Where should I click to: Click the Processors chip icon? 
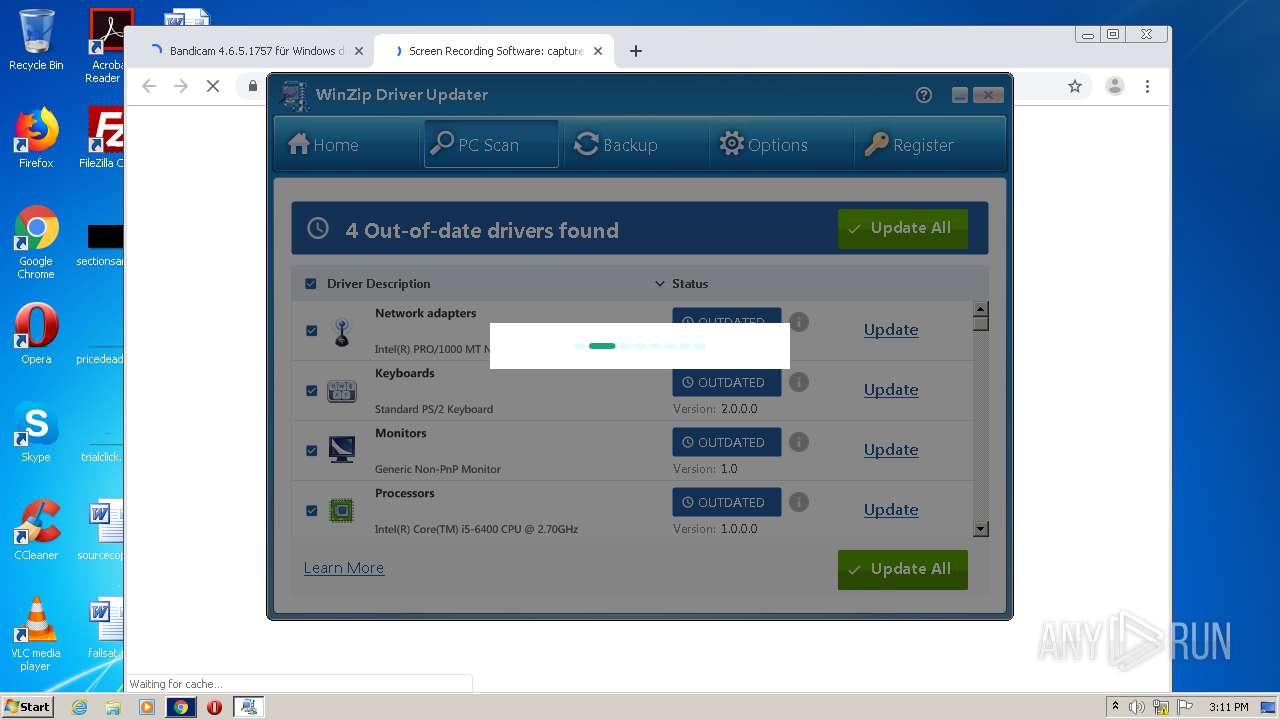[342, 511]
